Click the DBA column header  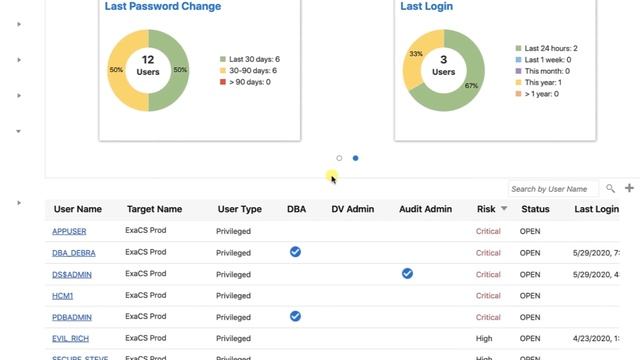coord(296,209)
